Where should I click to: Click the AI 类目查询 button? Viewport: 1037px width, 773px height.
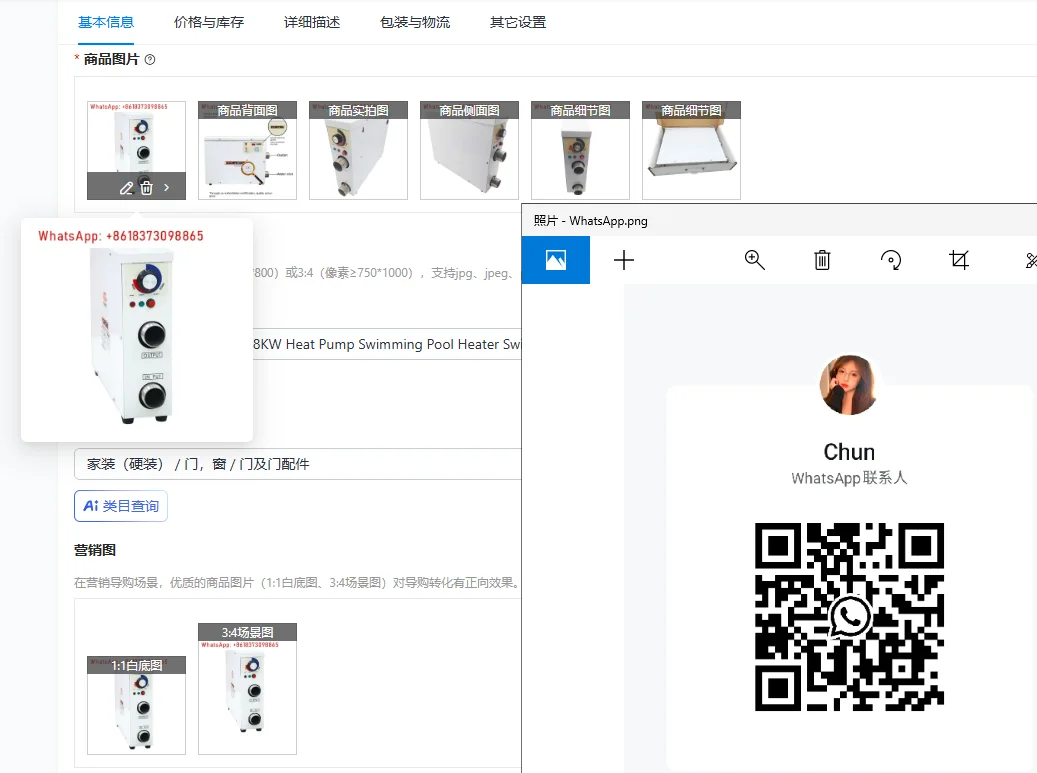121,506
